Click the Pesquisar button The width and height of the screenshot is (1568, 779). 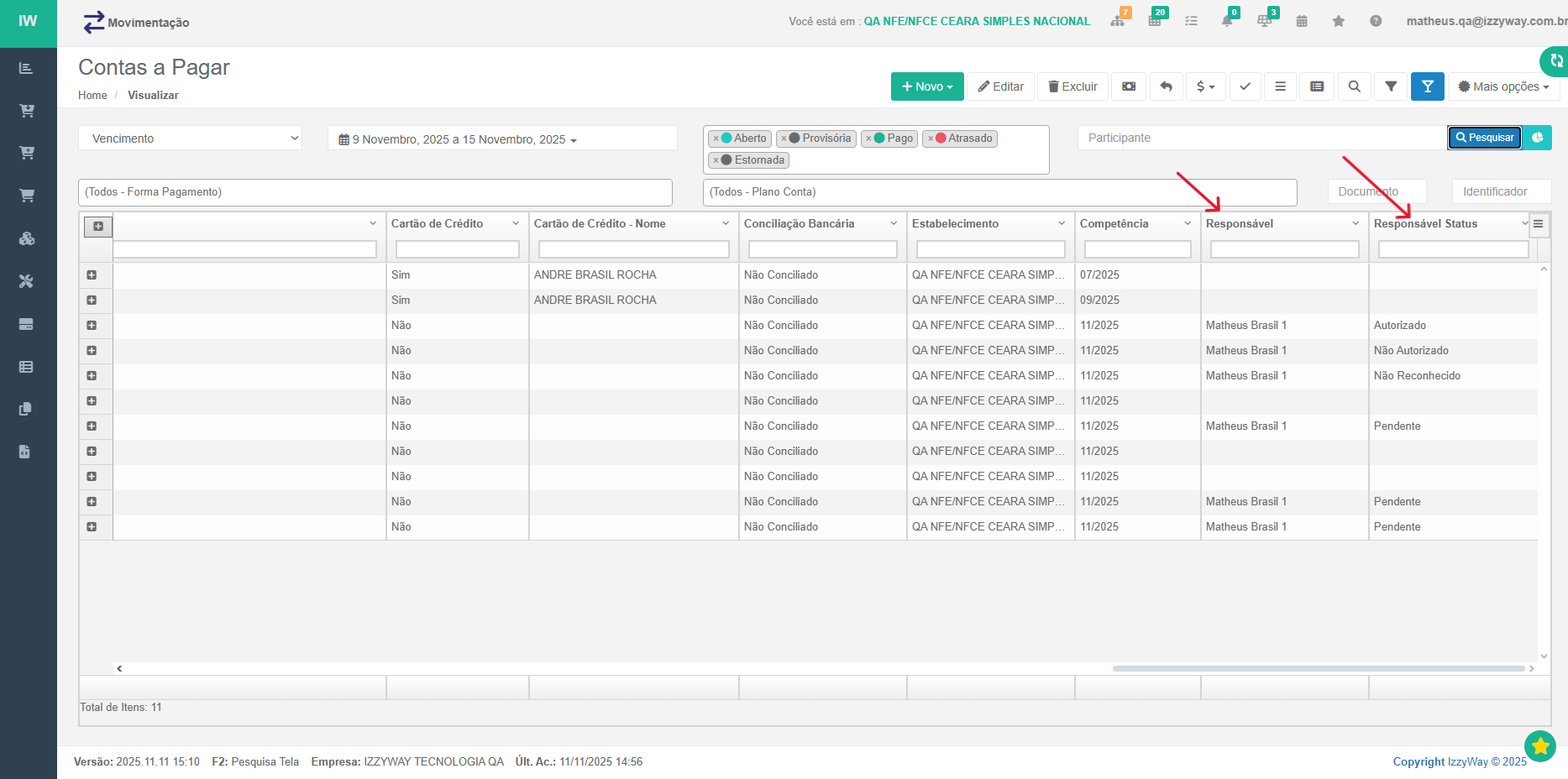tap(1484, 138)
